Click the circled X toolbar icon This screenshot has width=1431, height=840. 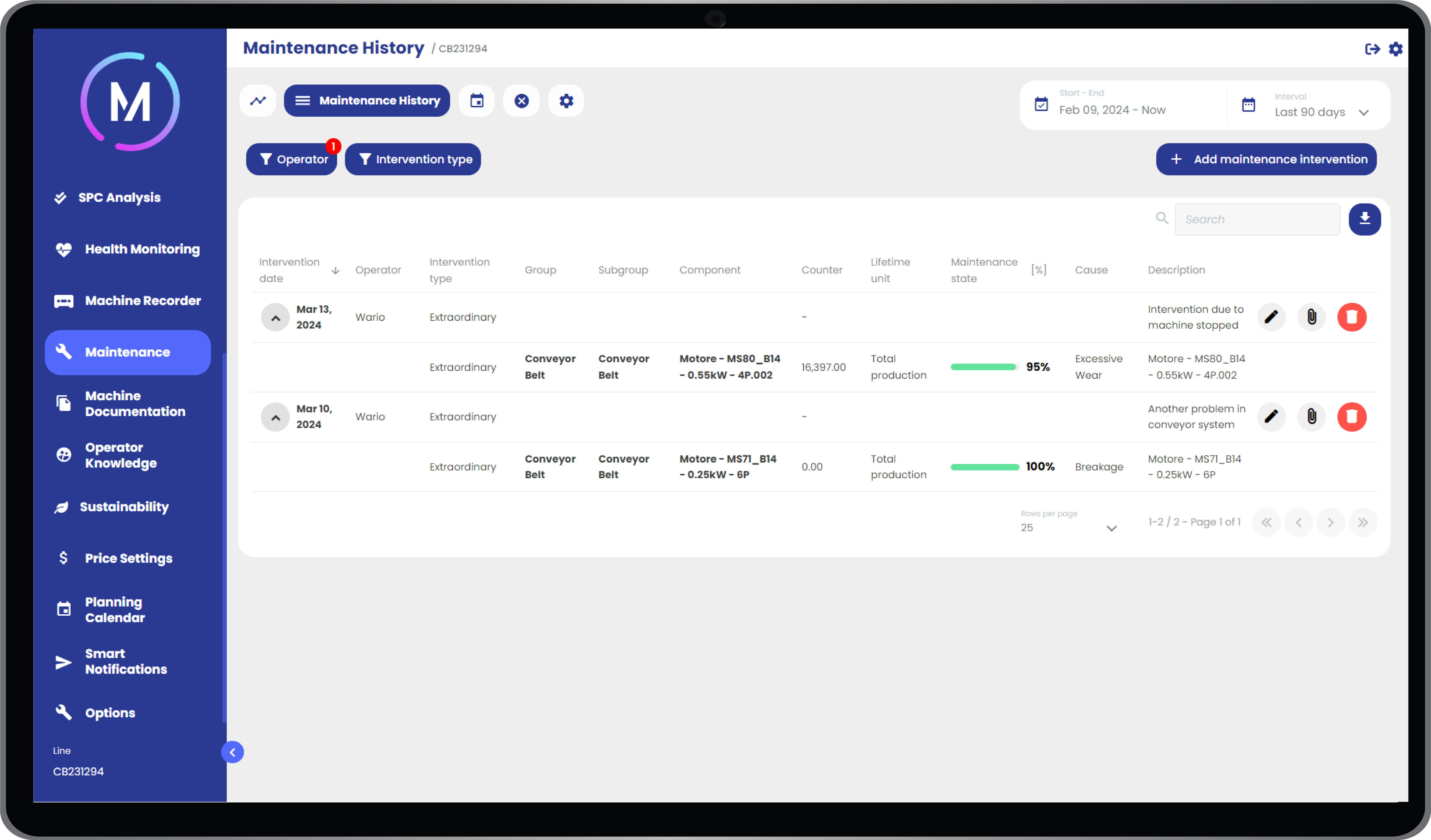[521, 101]
